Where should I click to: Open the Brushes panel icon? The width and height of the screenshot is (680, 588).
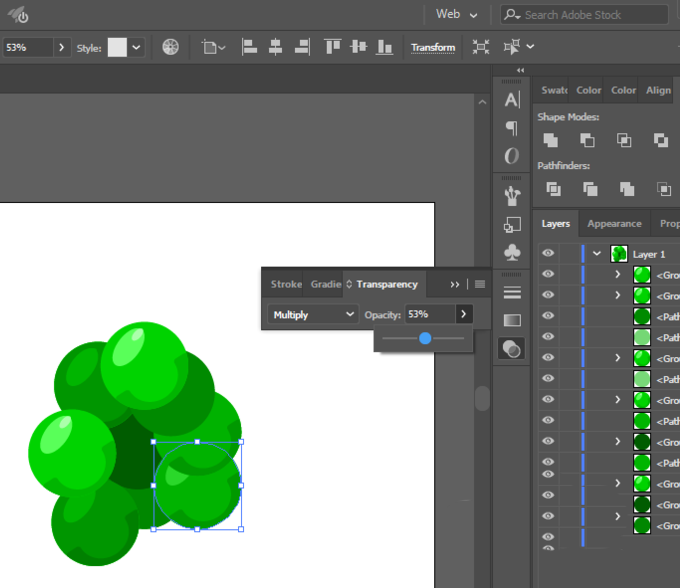click(512, 194)
